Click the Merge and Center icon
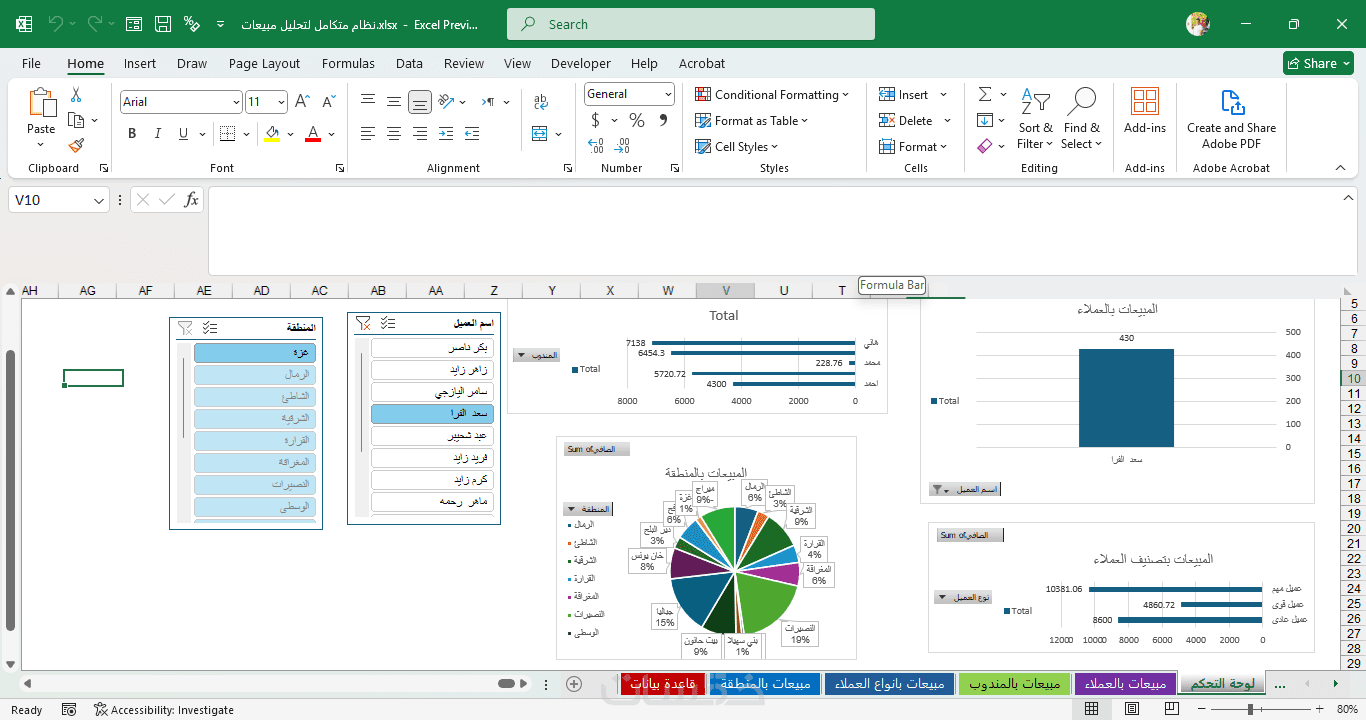This screenshot has height=720, width=1366. (x=540, y=134)
